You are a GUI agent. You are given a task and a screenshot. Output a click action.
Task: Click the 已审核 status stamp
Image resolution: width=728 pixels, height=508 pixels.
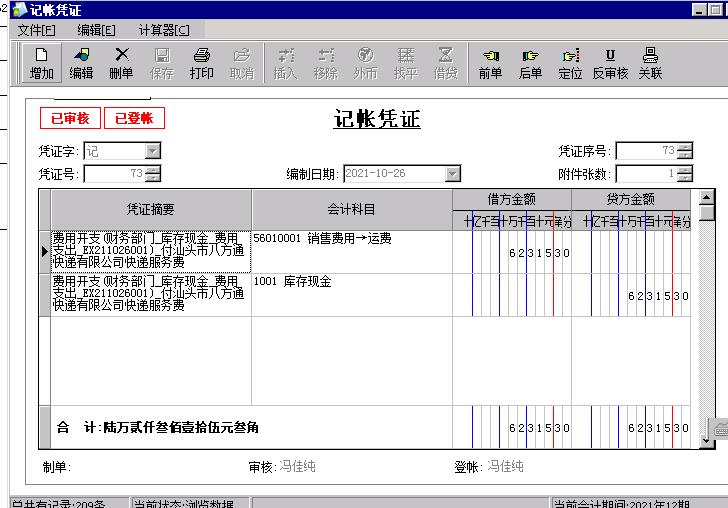pos(70,118)
